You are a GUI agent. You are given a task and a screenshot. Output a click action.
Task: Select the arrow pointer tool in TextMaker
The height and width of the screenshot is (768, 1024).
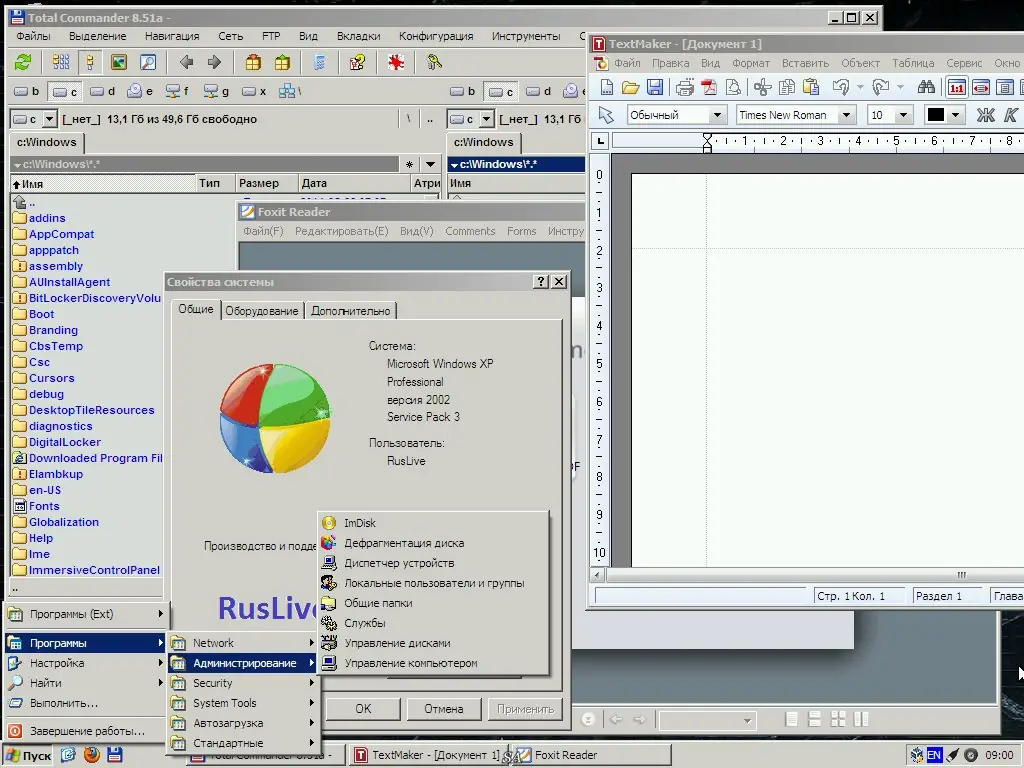tap(606, 116)
